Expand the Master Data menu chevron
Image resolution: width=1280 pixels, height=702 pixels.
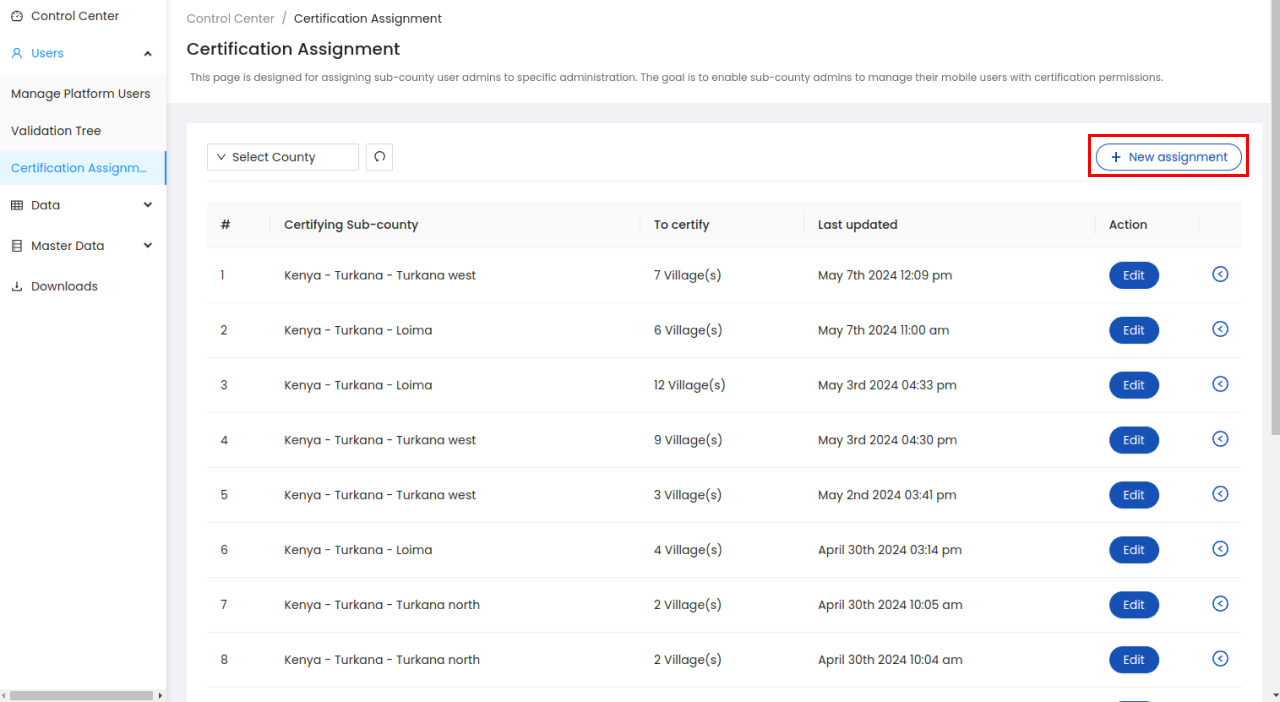pyautogui.click(x=148, y=246)
